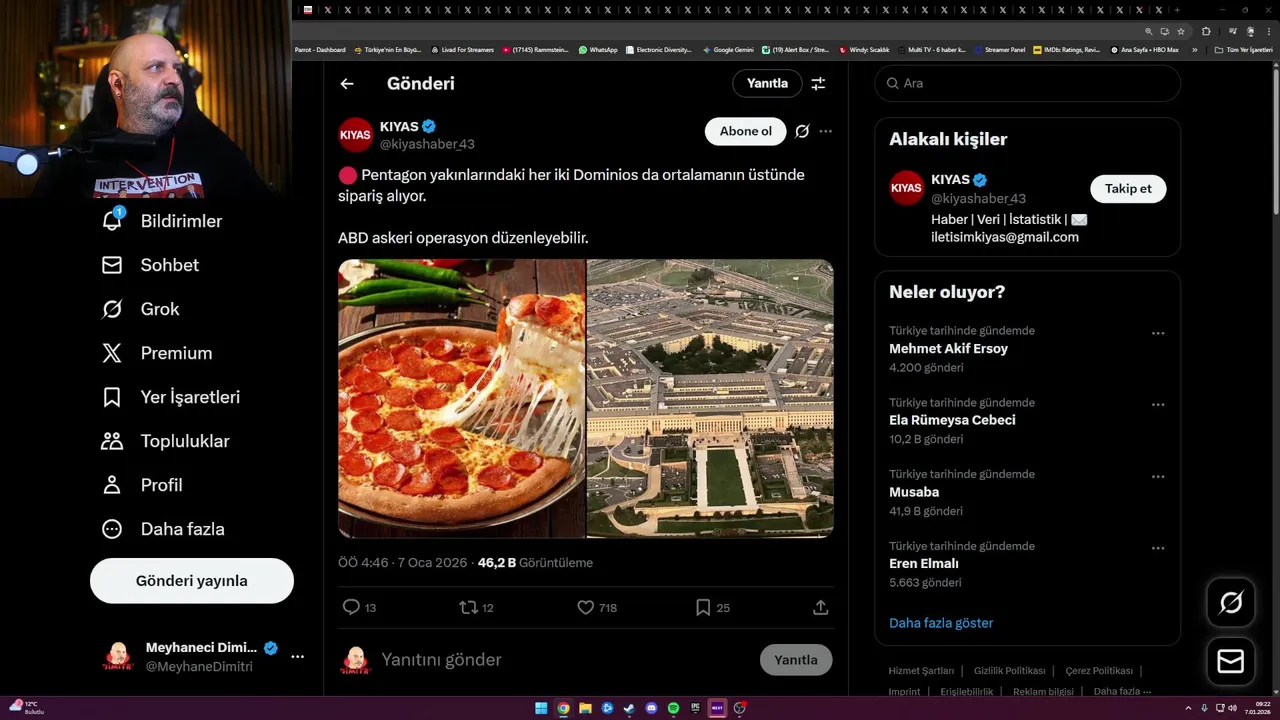Viewport: 1280px width, 720px height.
Task: Open KIYAS avatar on the post
Action: pyautogui.click(x=356, y=135)
